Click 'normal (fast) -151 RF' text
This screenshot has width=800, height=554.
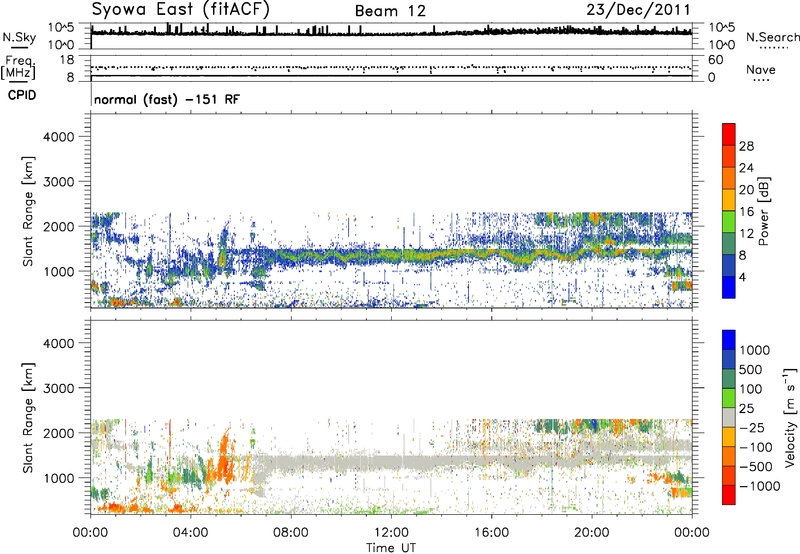[x=167, y=99]
